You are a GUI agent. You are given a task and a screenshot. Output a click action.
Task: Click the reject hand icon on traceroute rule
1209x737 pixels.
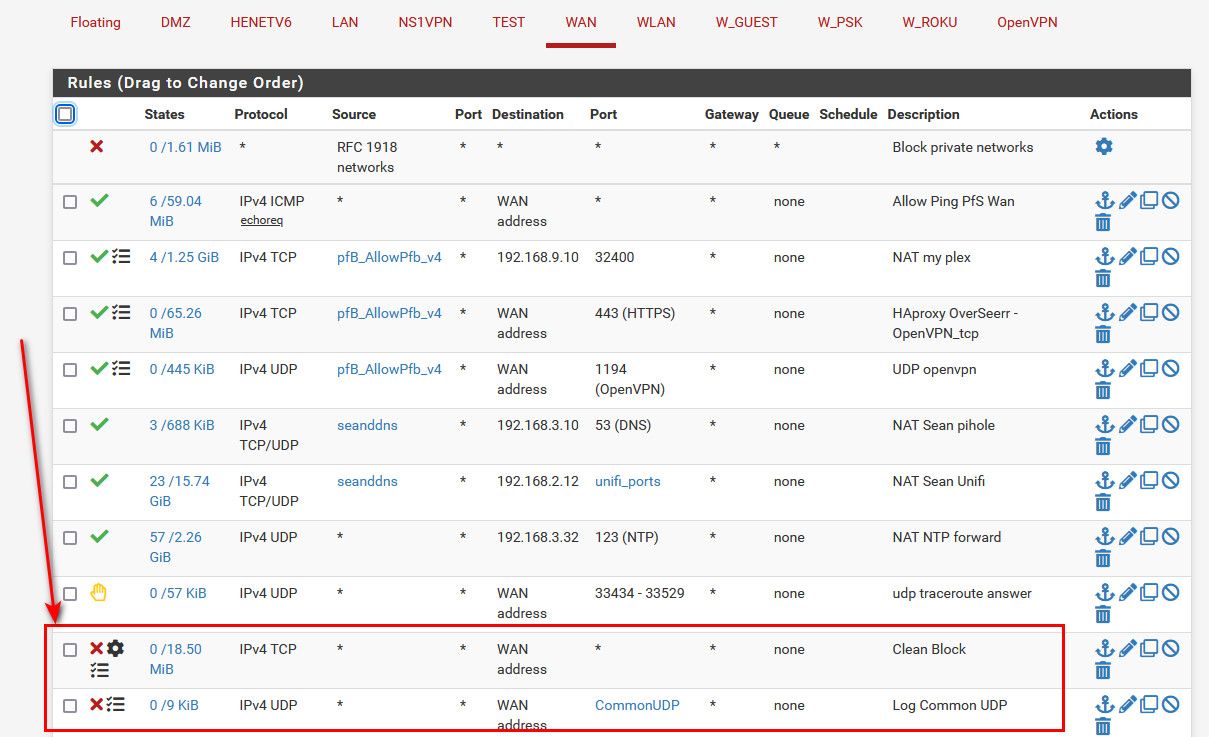pyautogui.click(x=98, y=592)
